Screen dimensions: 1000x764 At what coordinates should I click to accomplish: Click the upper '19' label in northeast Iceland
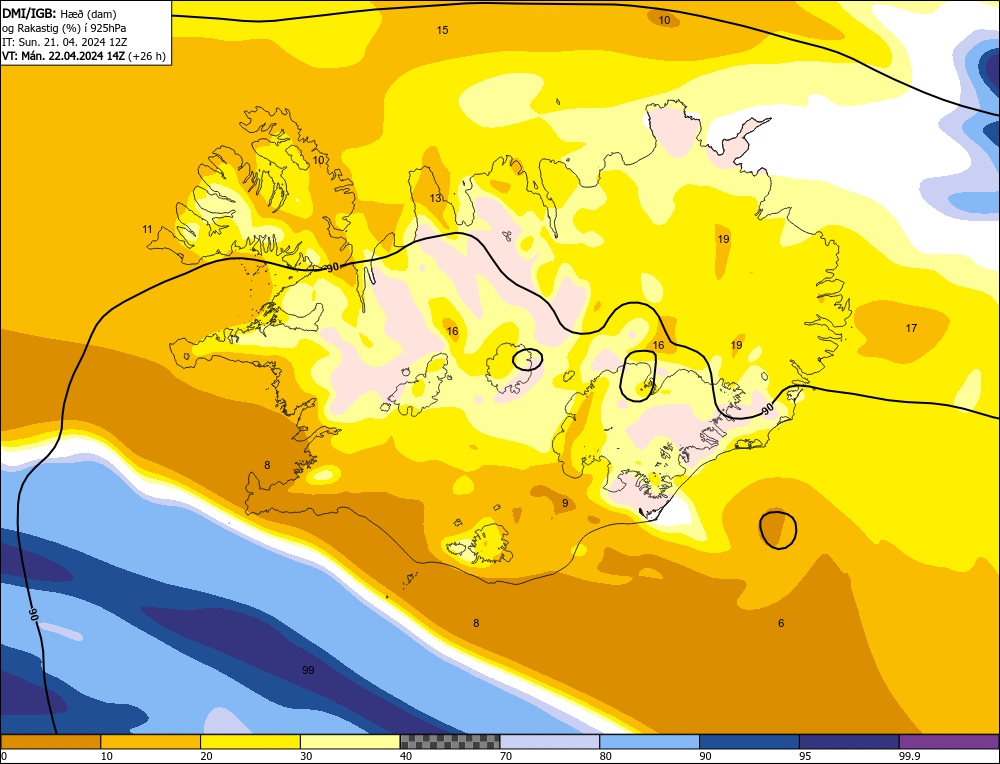click(x=723, y=240)
